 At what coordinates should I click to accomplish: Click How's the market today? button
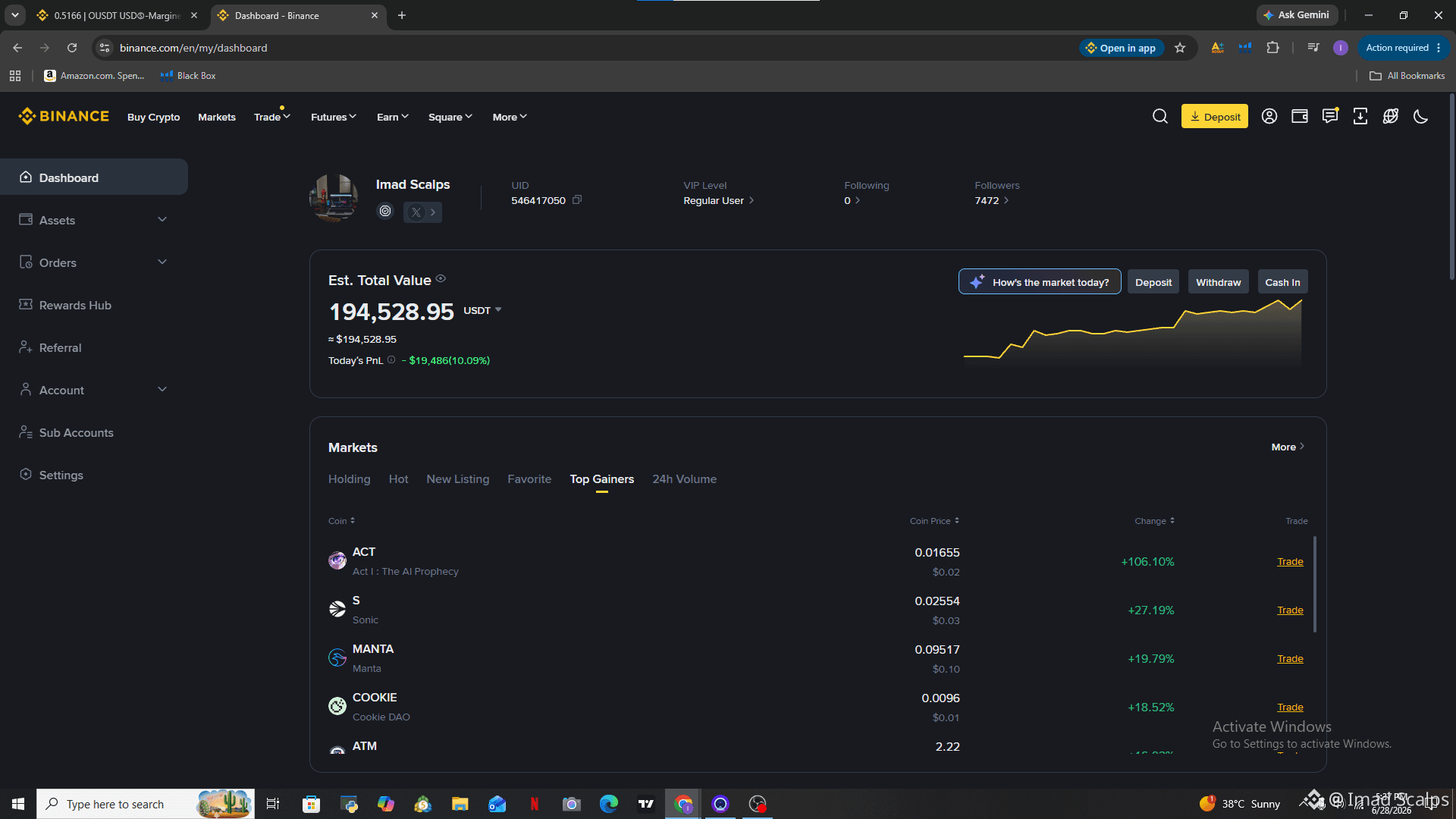(1040, 281)
